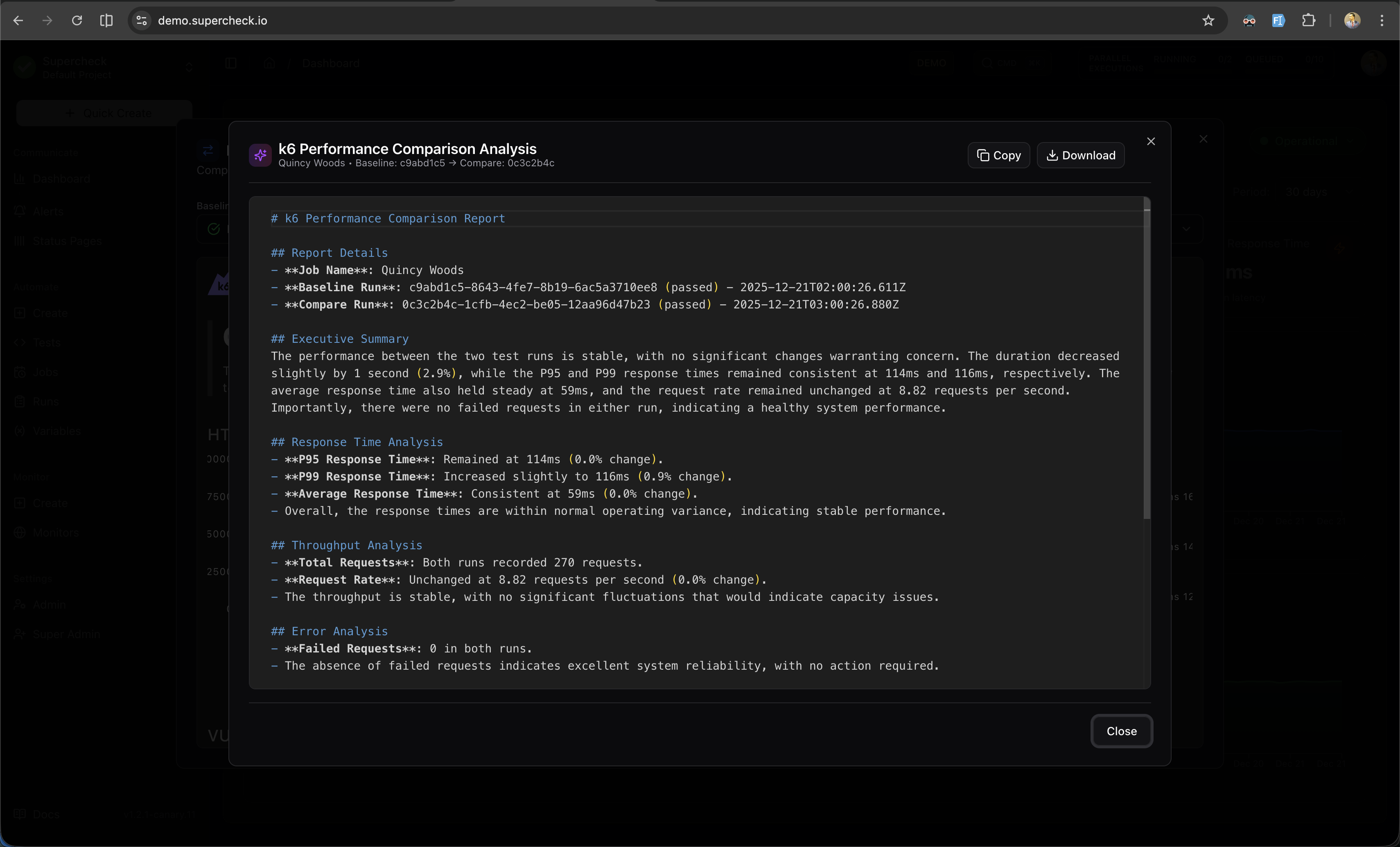Open the browser extensions puzzle icon
The width and height of the screenshot is (1400, 847).
(1309, 20)
